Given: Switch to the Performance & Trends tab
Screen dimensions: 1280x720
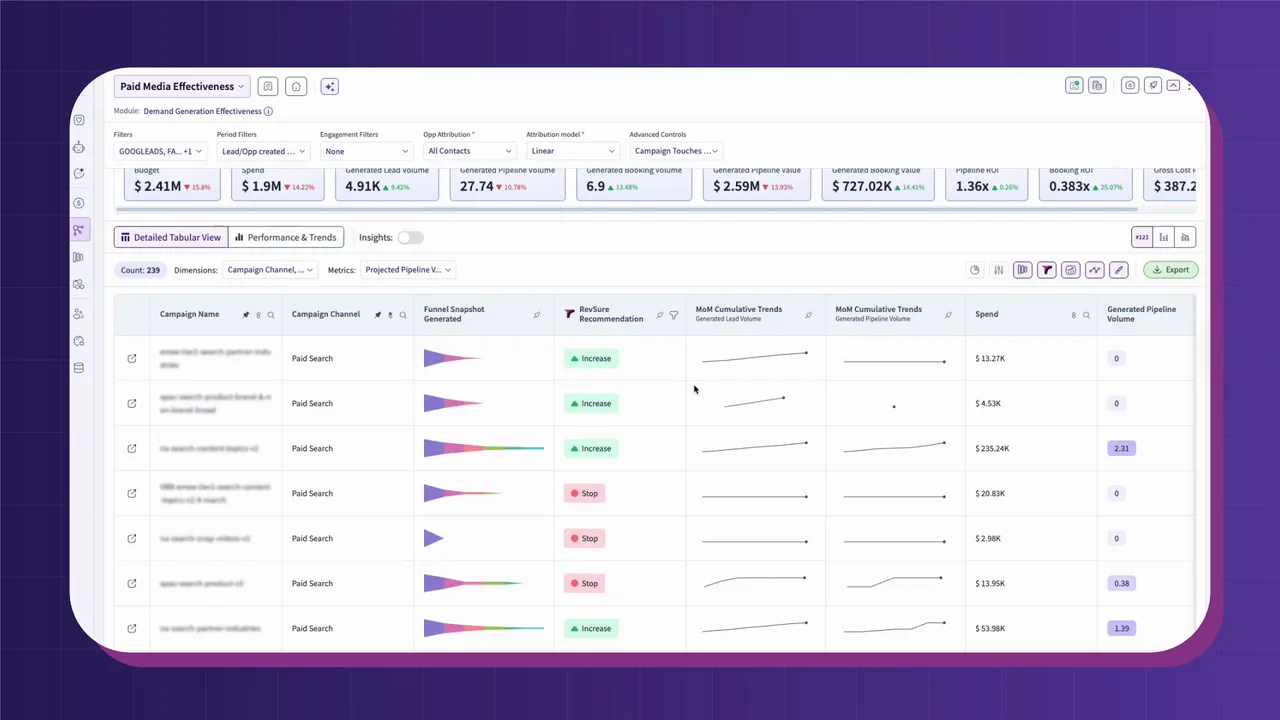Looking at the screenshot, I should pos(286,238).
